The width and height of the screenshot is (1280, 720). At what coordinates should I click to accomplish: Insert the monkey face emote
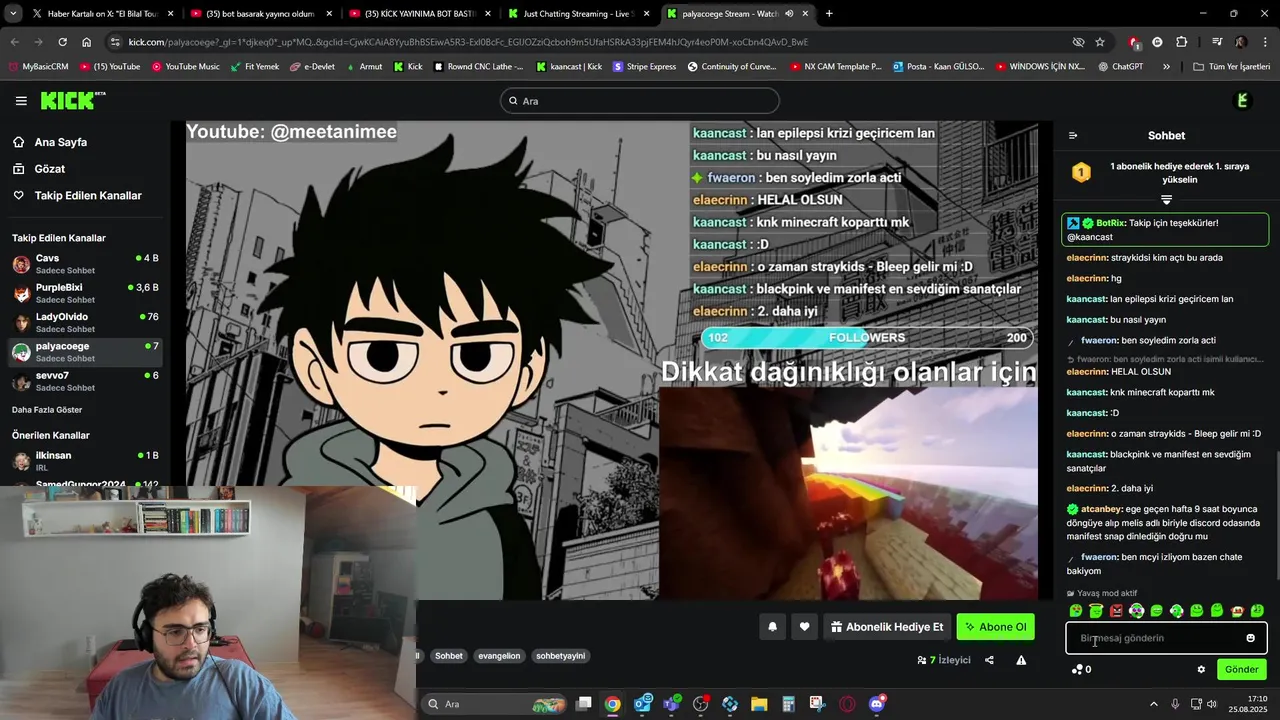[1237, 611]
